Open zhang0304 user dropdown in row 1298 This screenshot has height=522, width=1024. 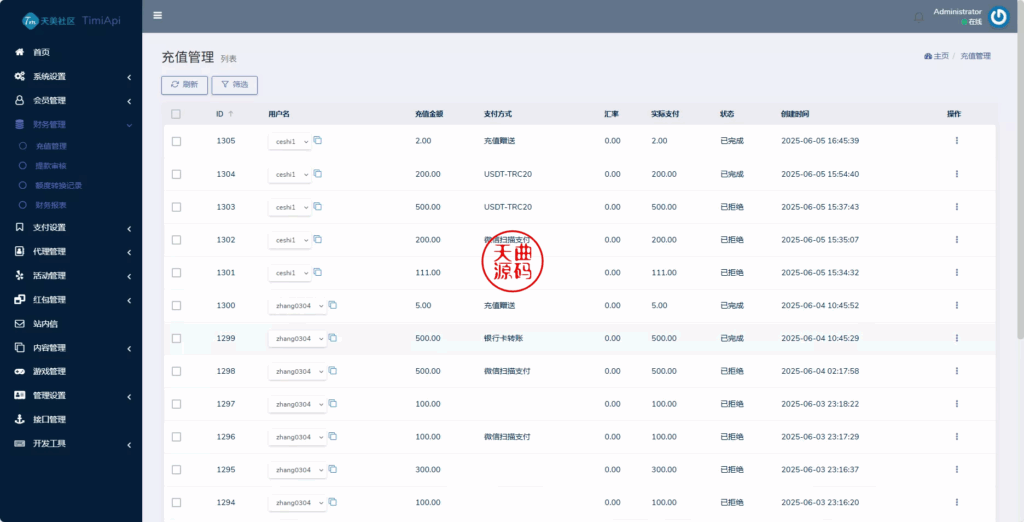[297, 371]
